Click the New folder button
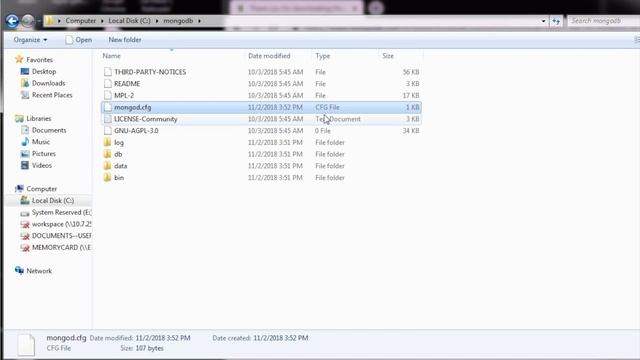Image resolution: width=640 pixels, height=360 pixels. [125, 40]
